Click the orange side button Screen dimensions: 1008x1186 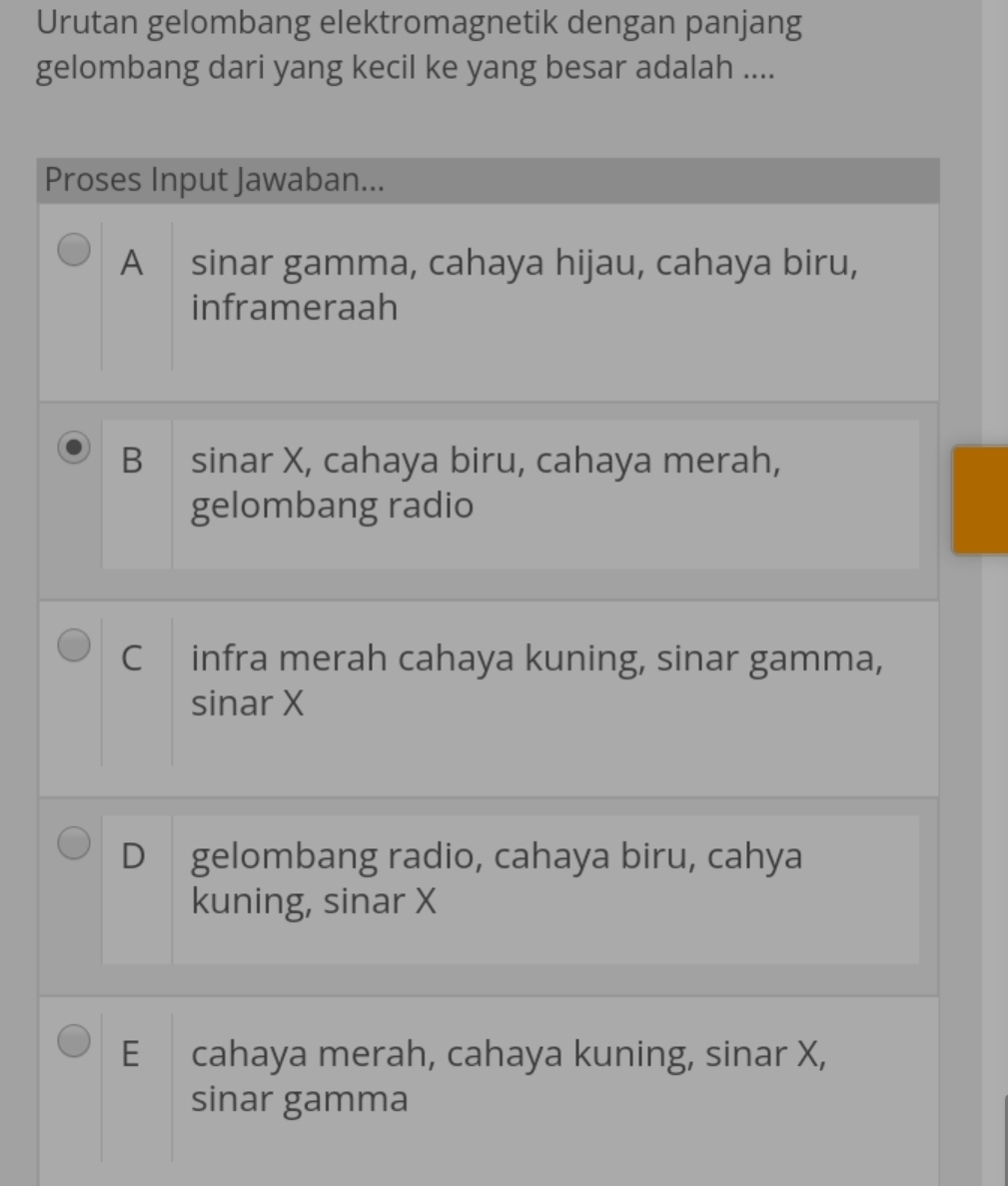[979, 500]
